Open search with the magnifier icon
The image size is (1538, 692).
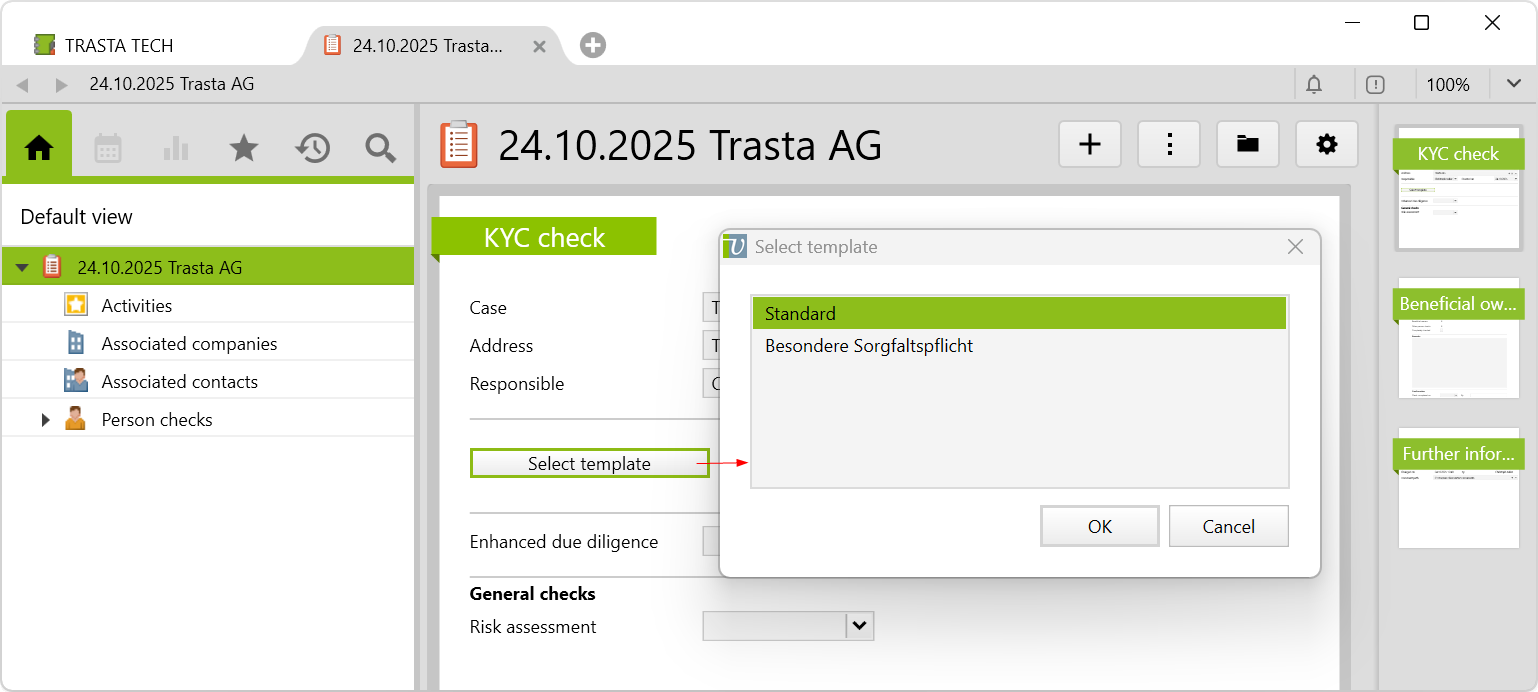pos(380,148)
